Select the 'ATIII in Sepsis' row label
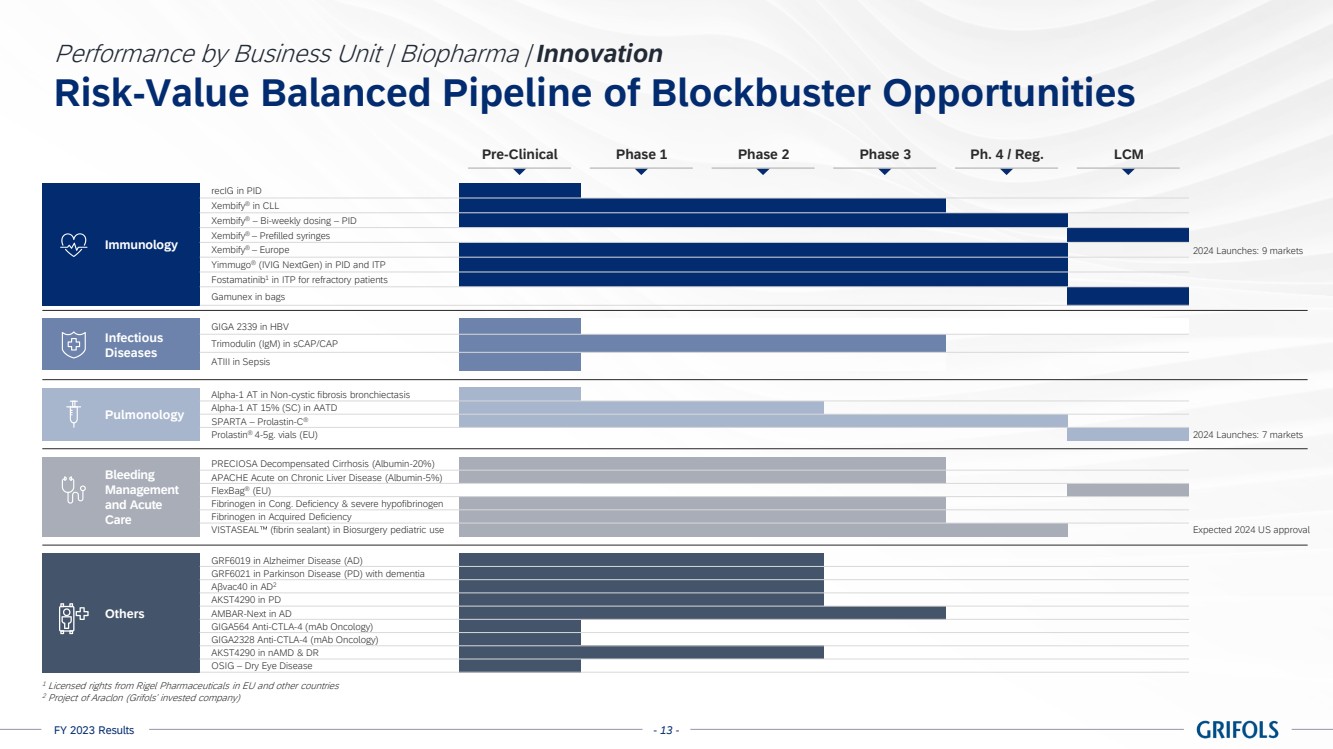 (x=241, y=362)
